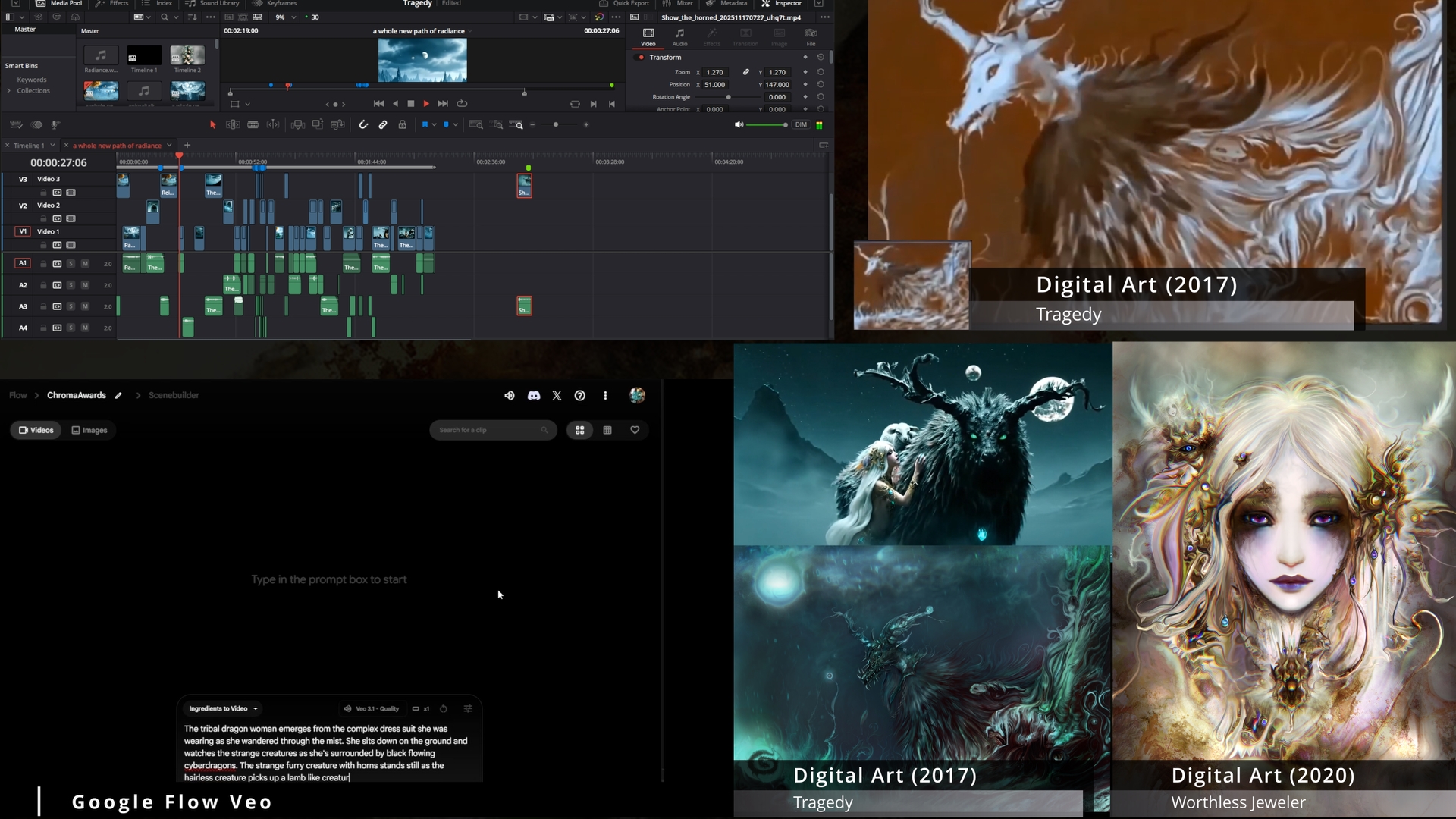Open generation settings sliders icon
The width and height of the screenshot is (1456, 819).
tap(468, 708)
